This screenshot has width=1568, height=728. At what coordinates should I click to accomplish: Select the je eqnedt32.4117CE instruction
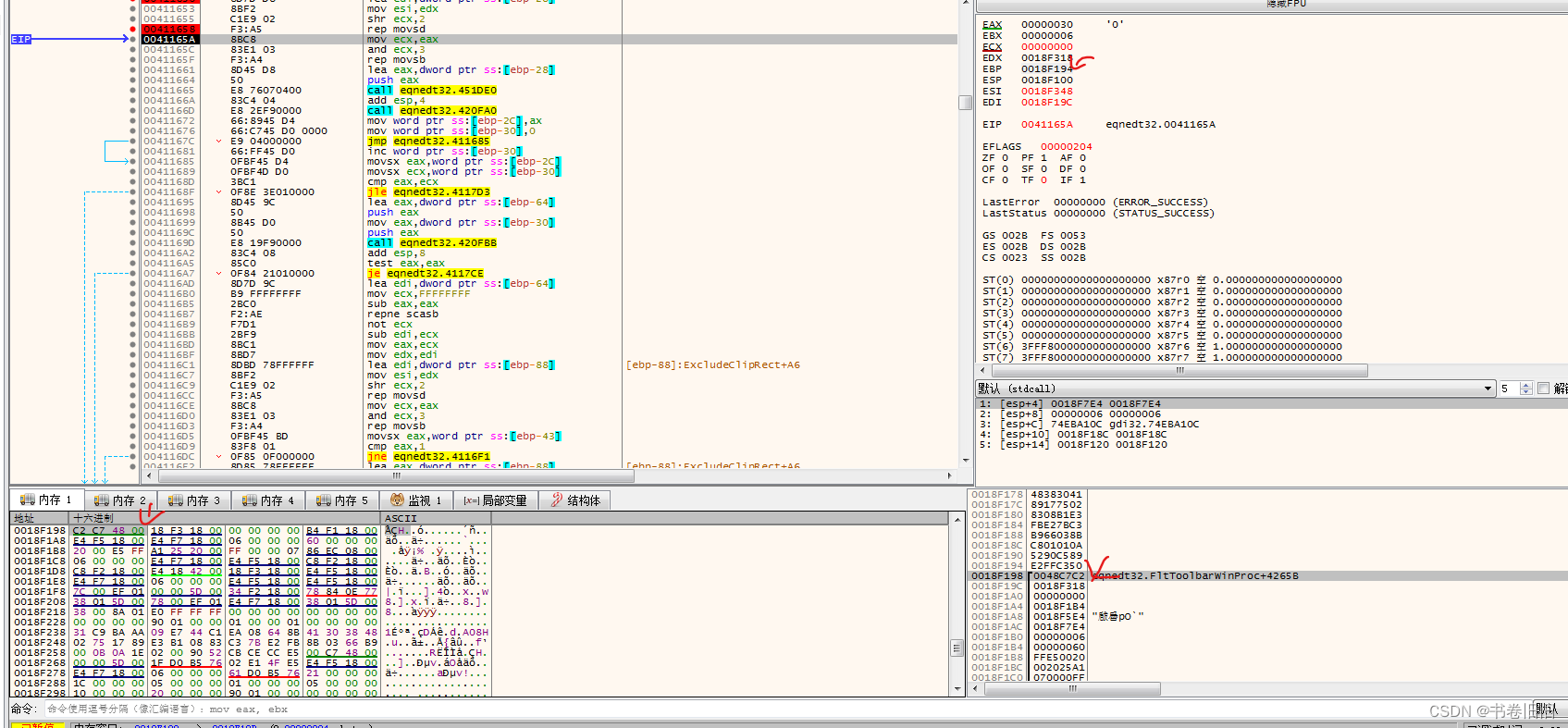pos(426,273)
